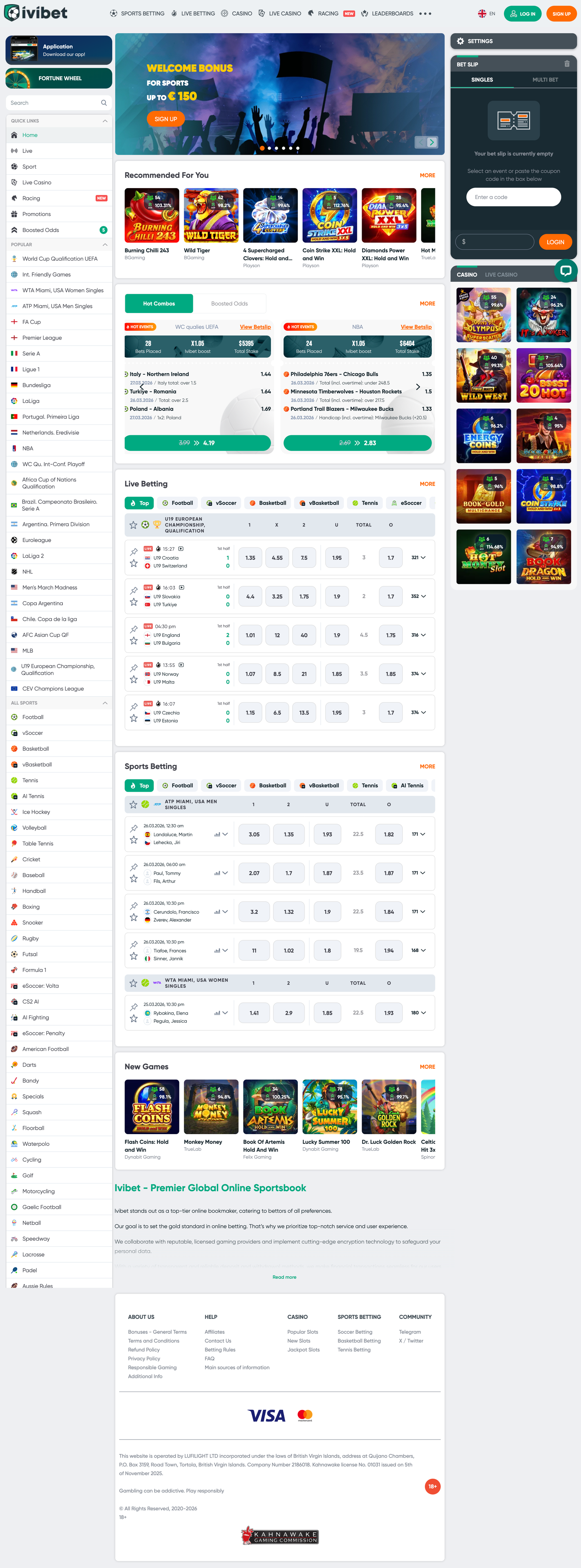Click the Enter a code input field
Screen dimensions: 581x1568
click(513, 197)
